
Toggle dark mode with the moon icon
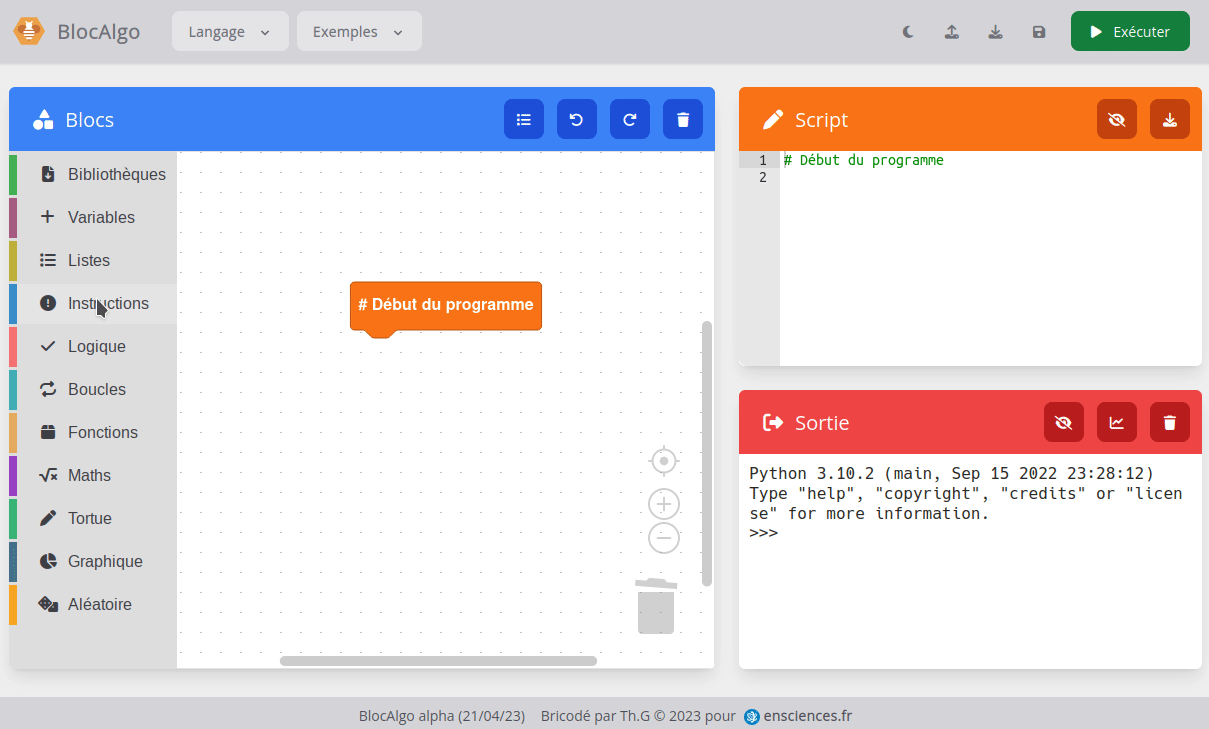tap(908, 32)
